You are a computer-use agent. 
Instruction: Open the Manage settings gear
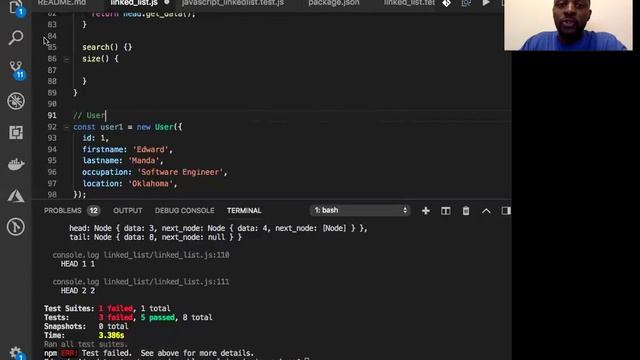point(16,353)
